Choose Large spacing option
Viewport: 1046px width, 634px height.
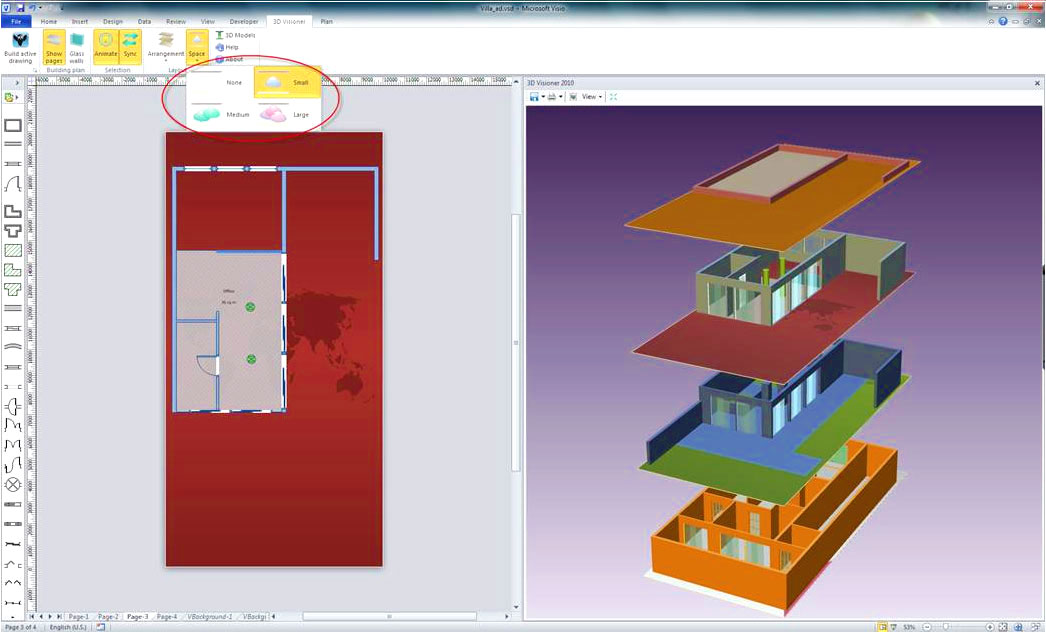pos(288,115)
